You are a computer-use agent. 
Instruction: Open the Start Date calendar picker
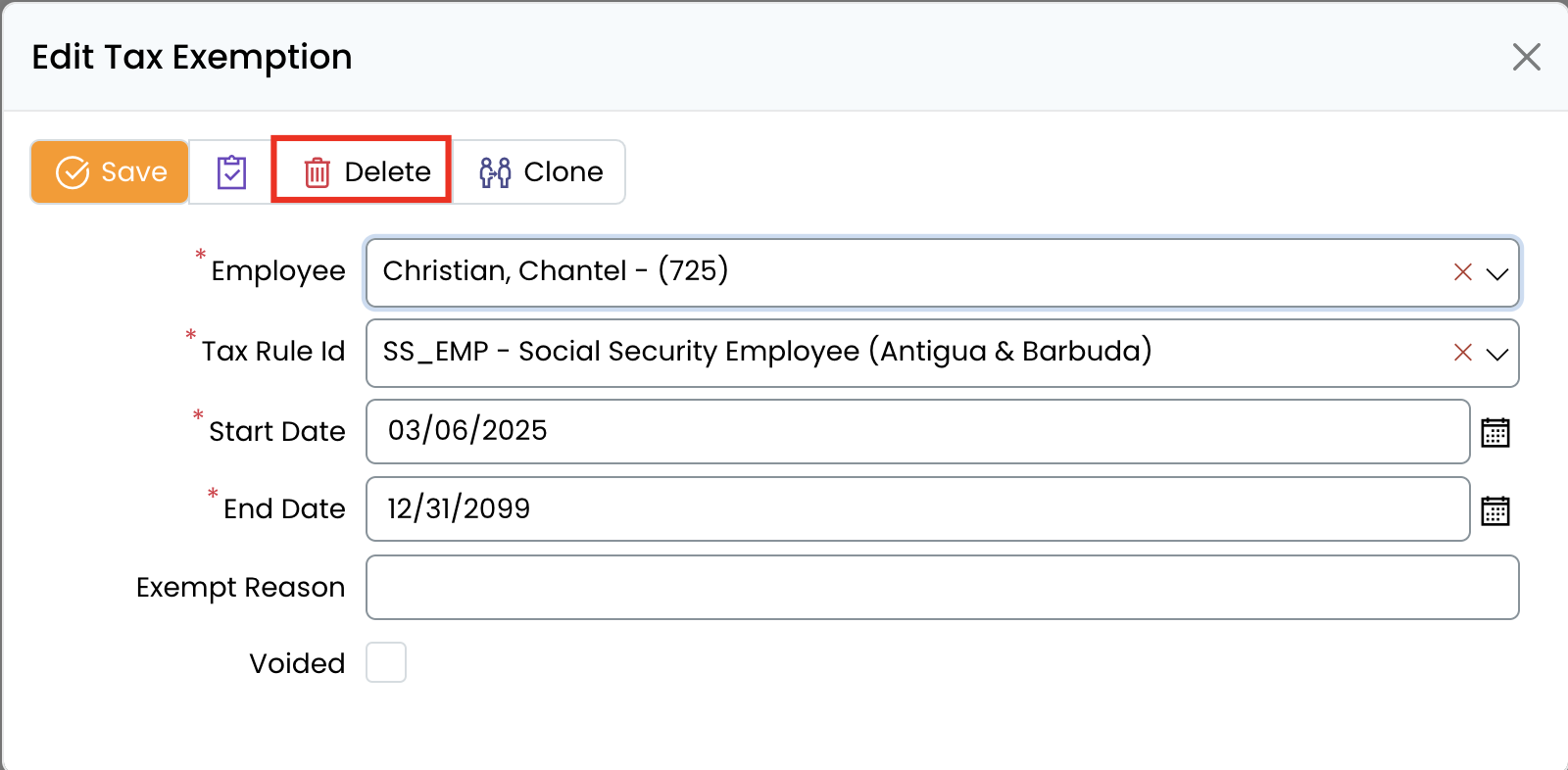coord(1494,432)
